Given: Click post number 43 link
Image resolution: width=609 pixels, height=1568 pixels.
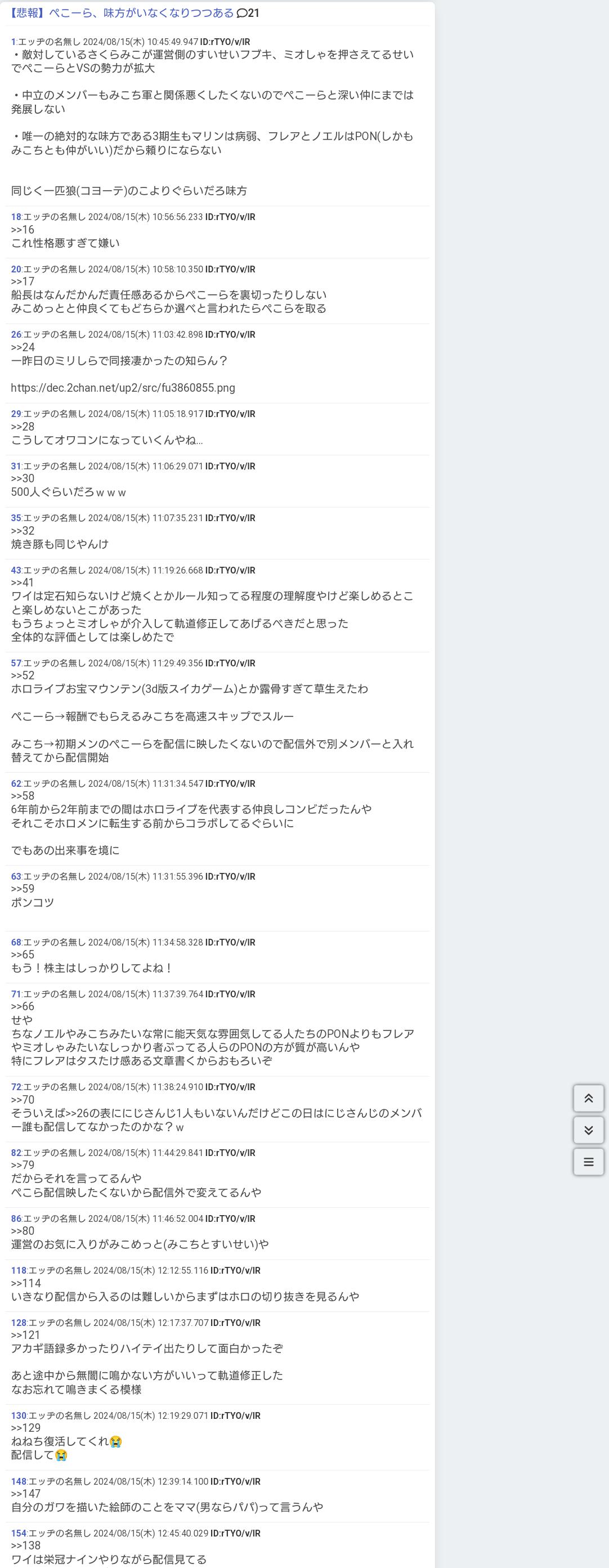Looking at the screenshot, I should click(x=16, y=570).
